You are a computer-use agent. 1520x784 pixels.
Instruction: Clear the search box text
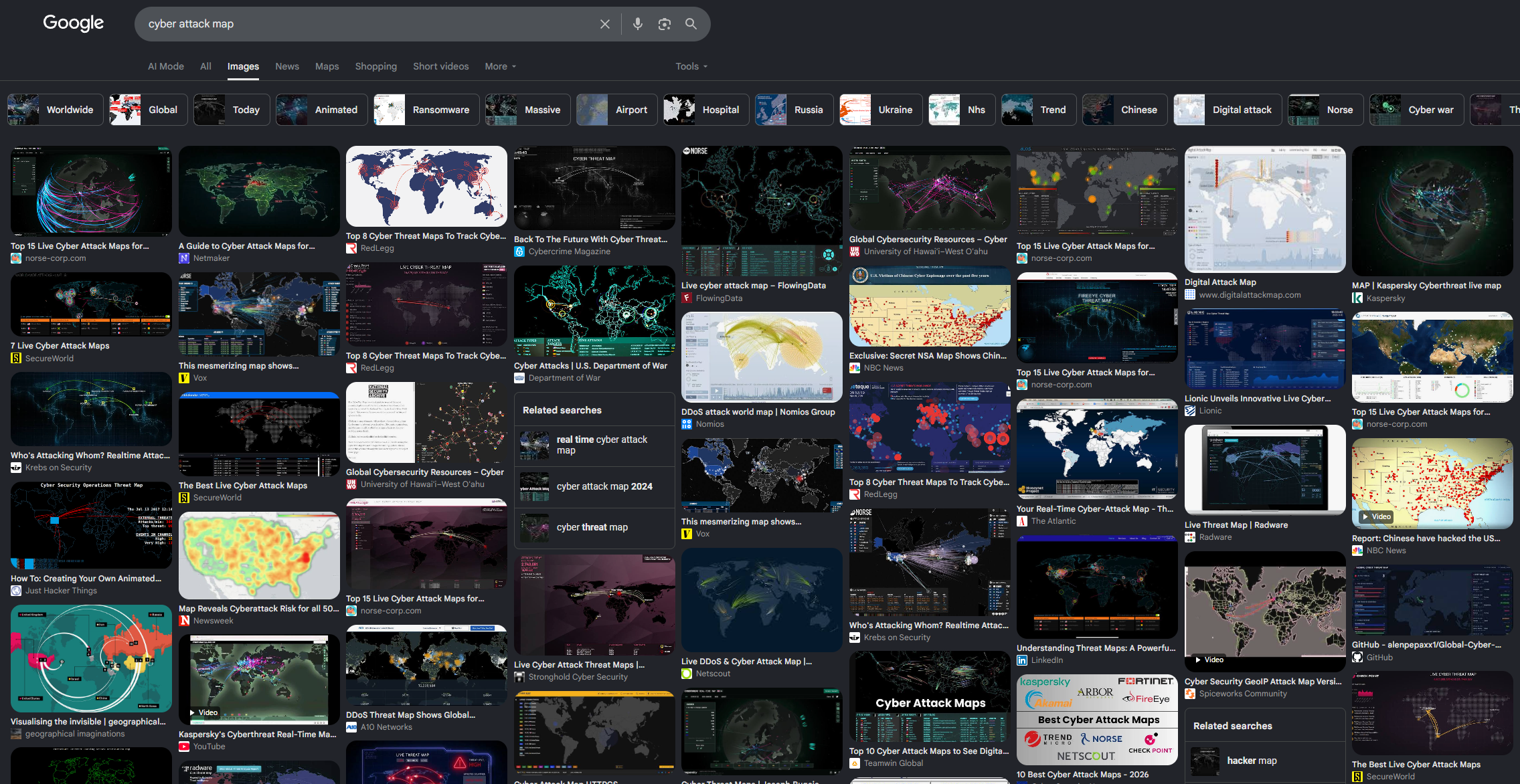[605, 24]
